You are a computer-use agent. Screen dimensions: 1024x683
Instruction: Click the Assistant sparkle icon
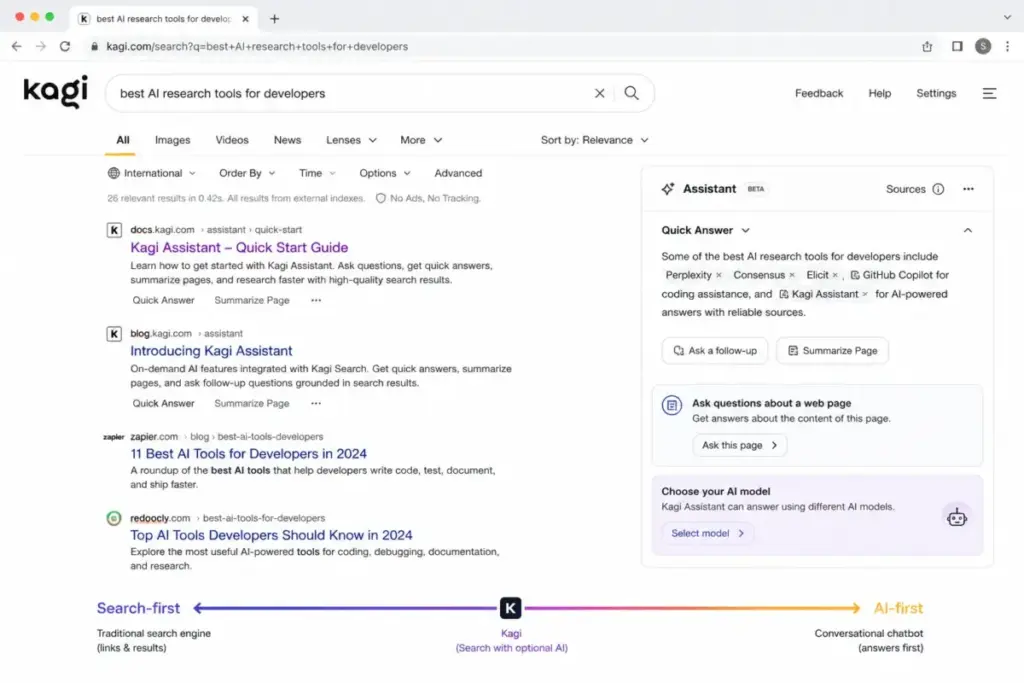click(x=667, y=189)
